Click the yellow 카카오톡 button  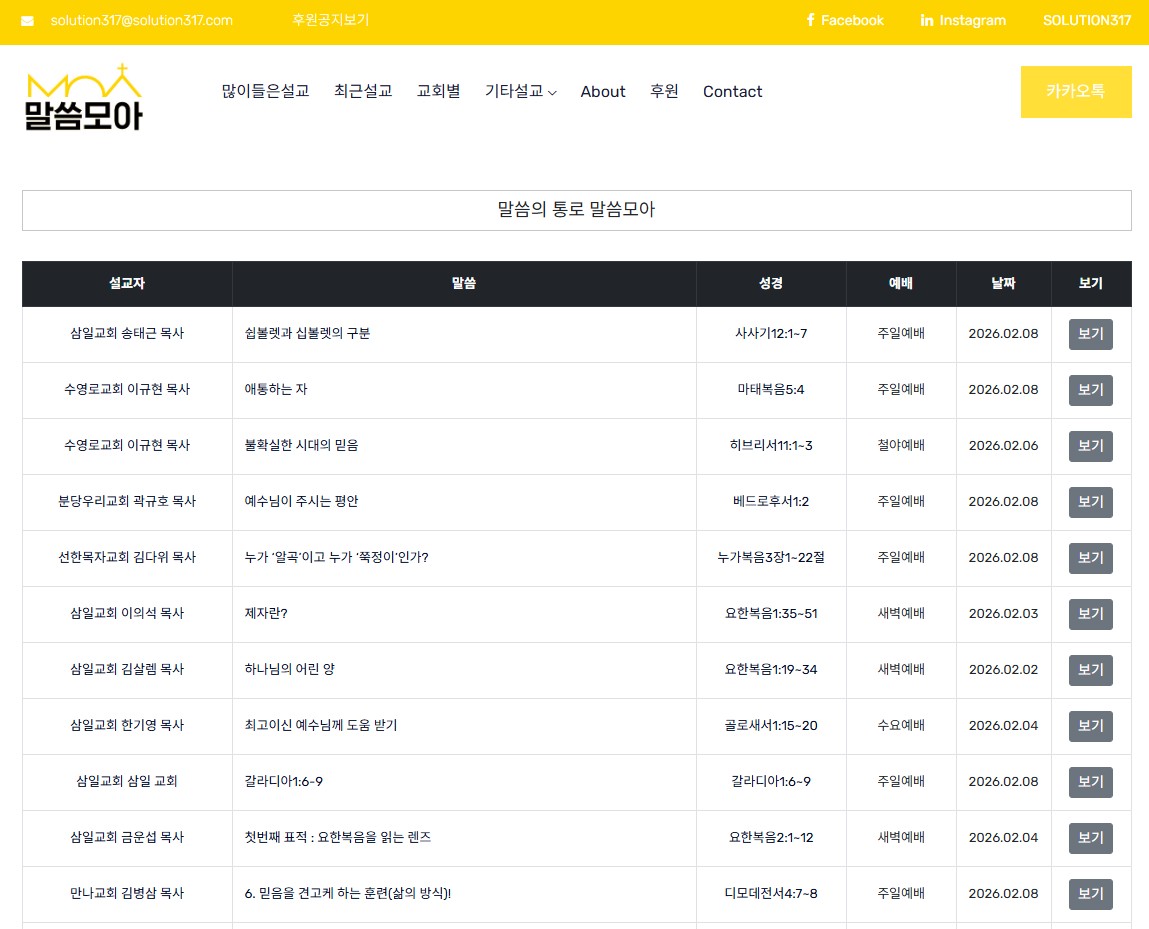click(1076, 92)
